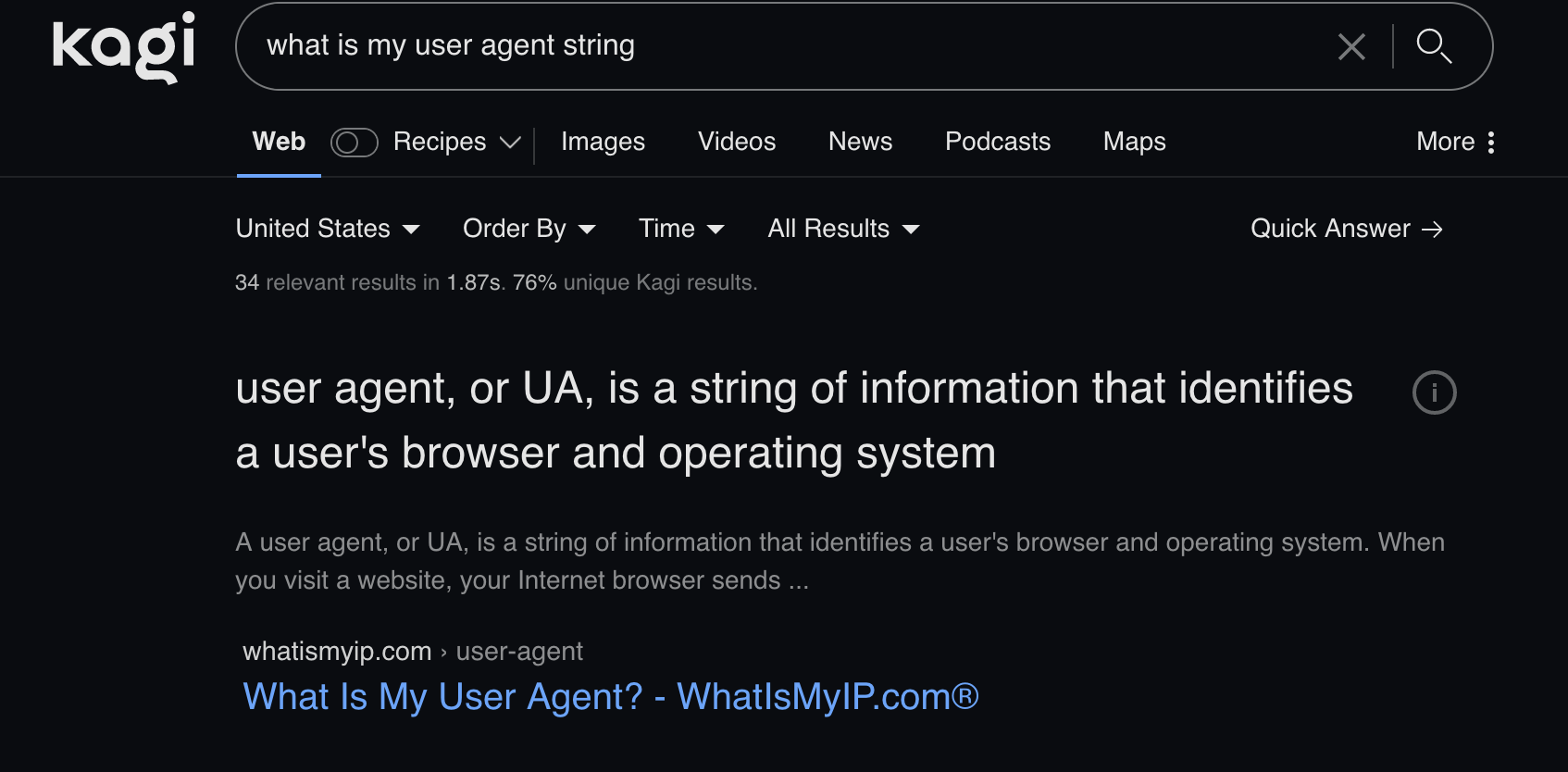Open the More vertical dots menu
This screenshot has height=772, width=1568.
1490,142
